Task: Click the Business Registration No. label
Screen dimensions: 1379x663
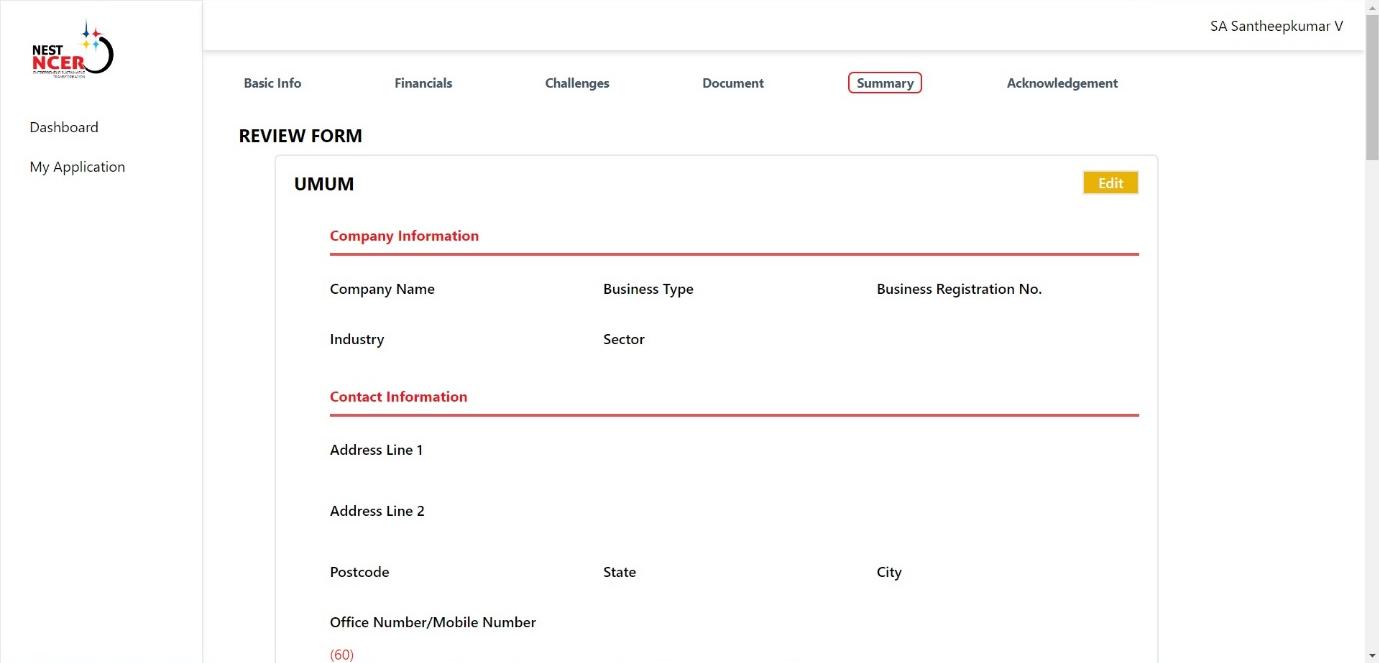Action: click(959, 289)
